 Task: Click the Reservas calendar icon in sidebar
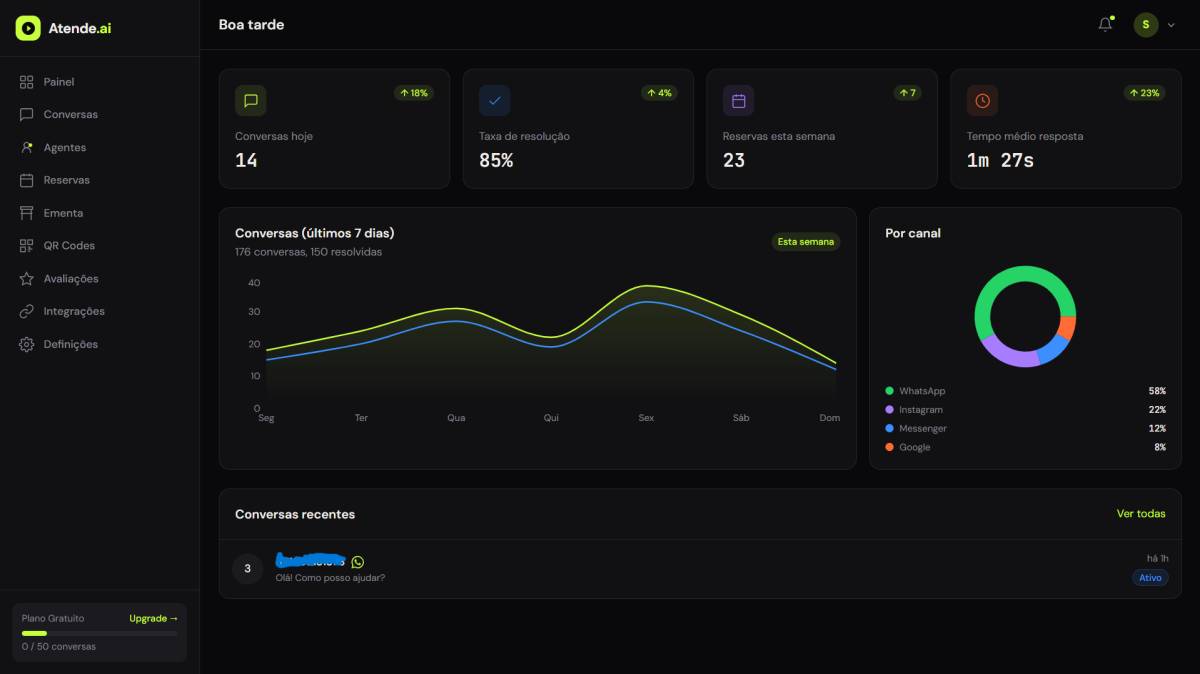point(27,181)
